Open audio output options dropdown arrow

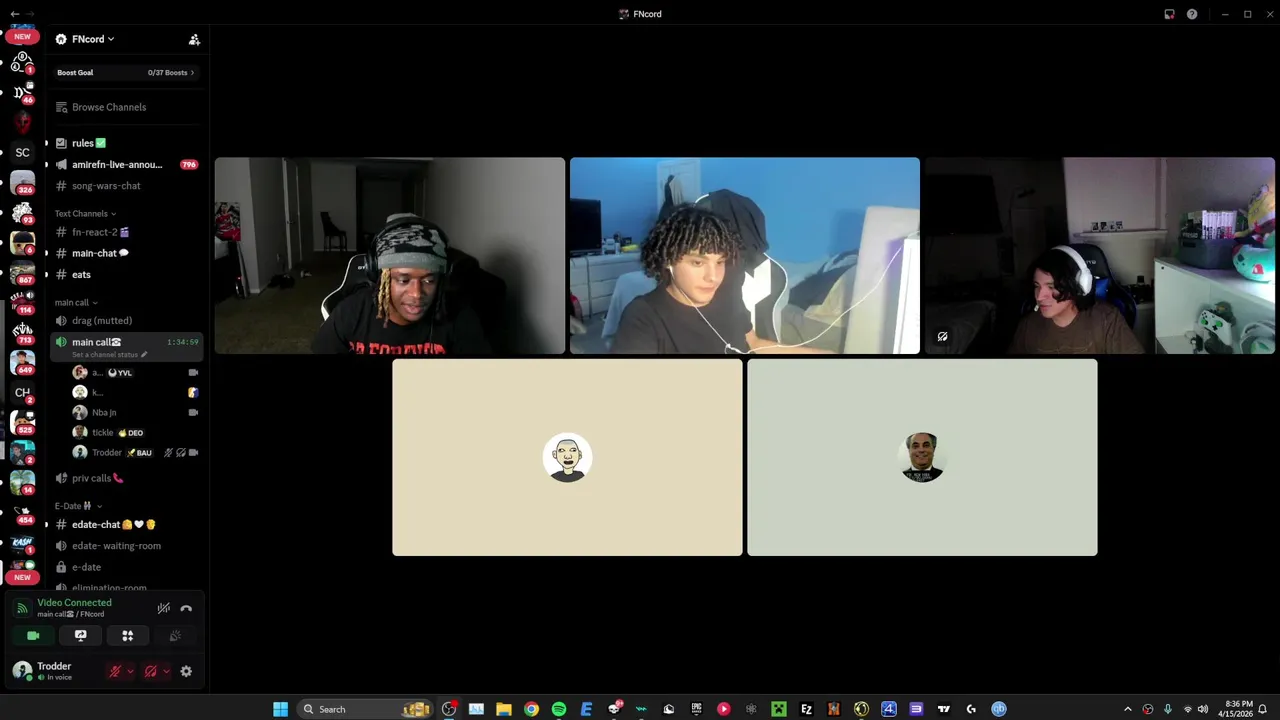(166, 672)
